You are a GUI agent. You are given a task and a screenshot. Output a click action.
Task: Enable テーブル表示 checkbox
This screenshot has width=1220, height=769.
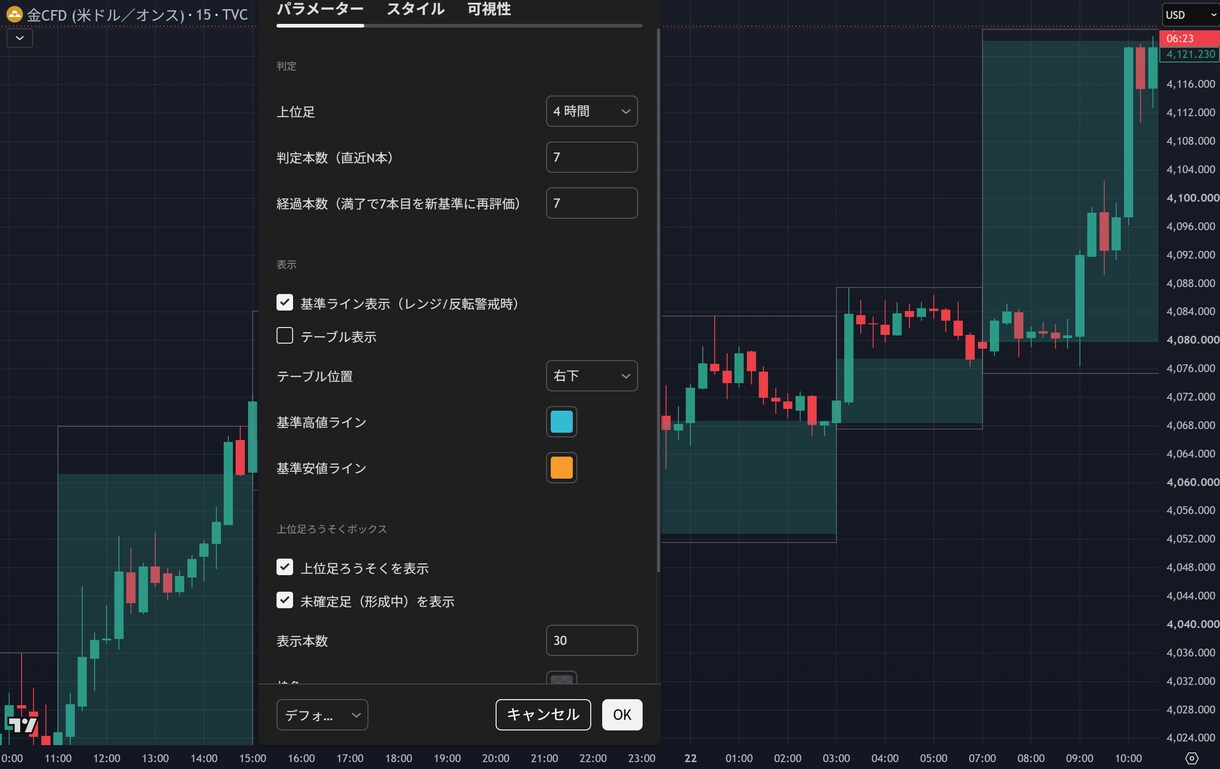[x=285, y=336]
